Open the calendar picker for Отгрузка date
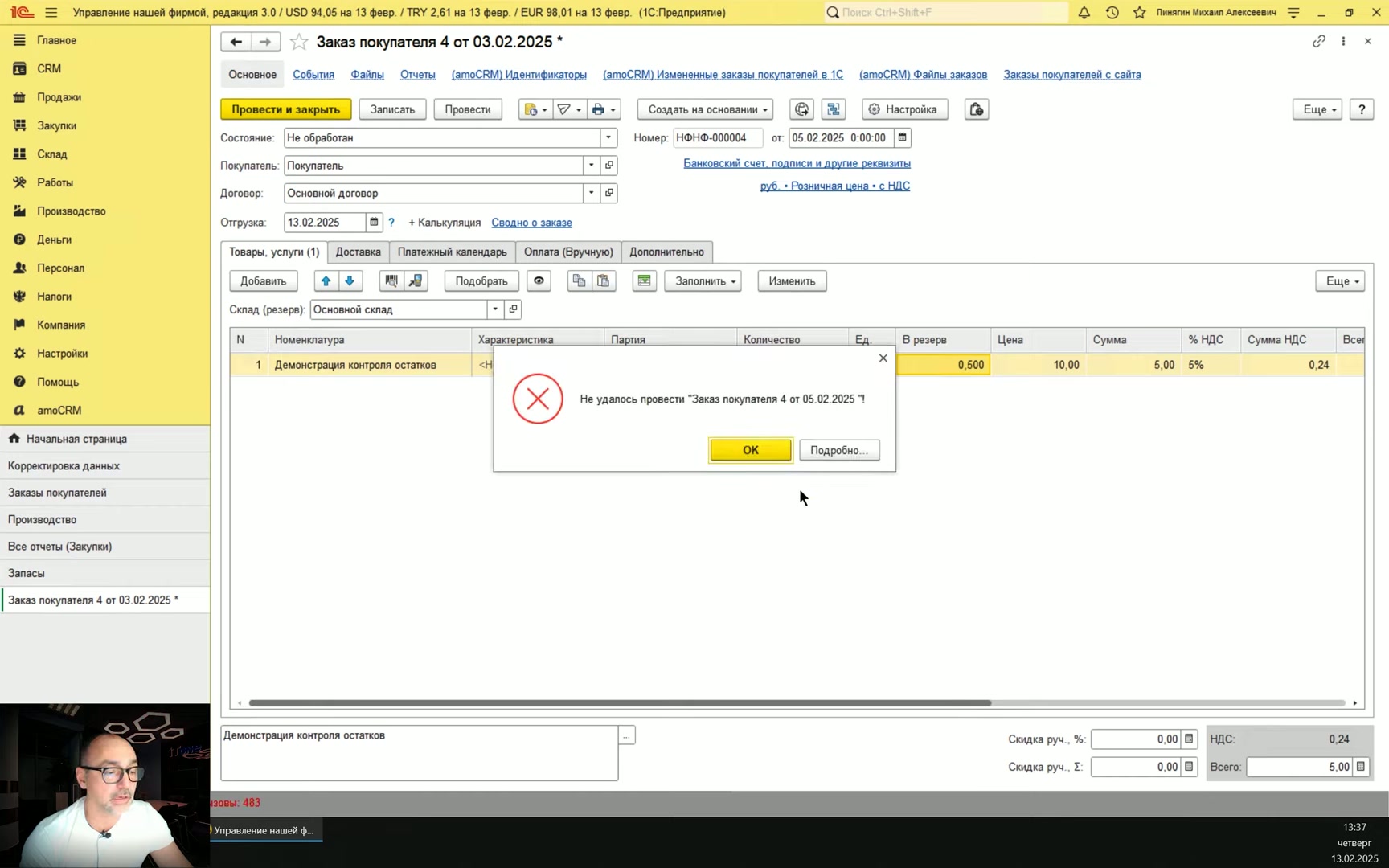The width and height of the screenshot is (1389, 868). pos(374,223)
